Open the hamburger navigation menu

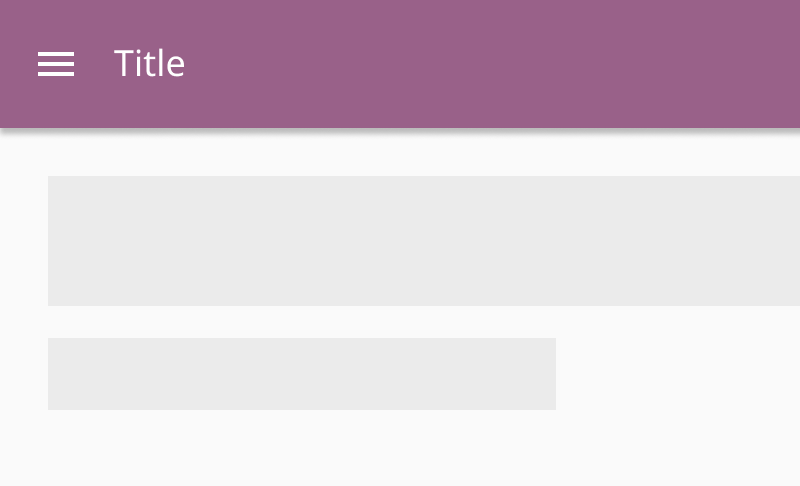click(x=56, y=64)
